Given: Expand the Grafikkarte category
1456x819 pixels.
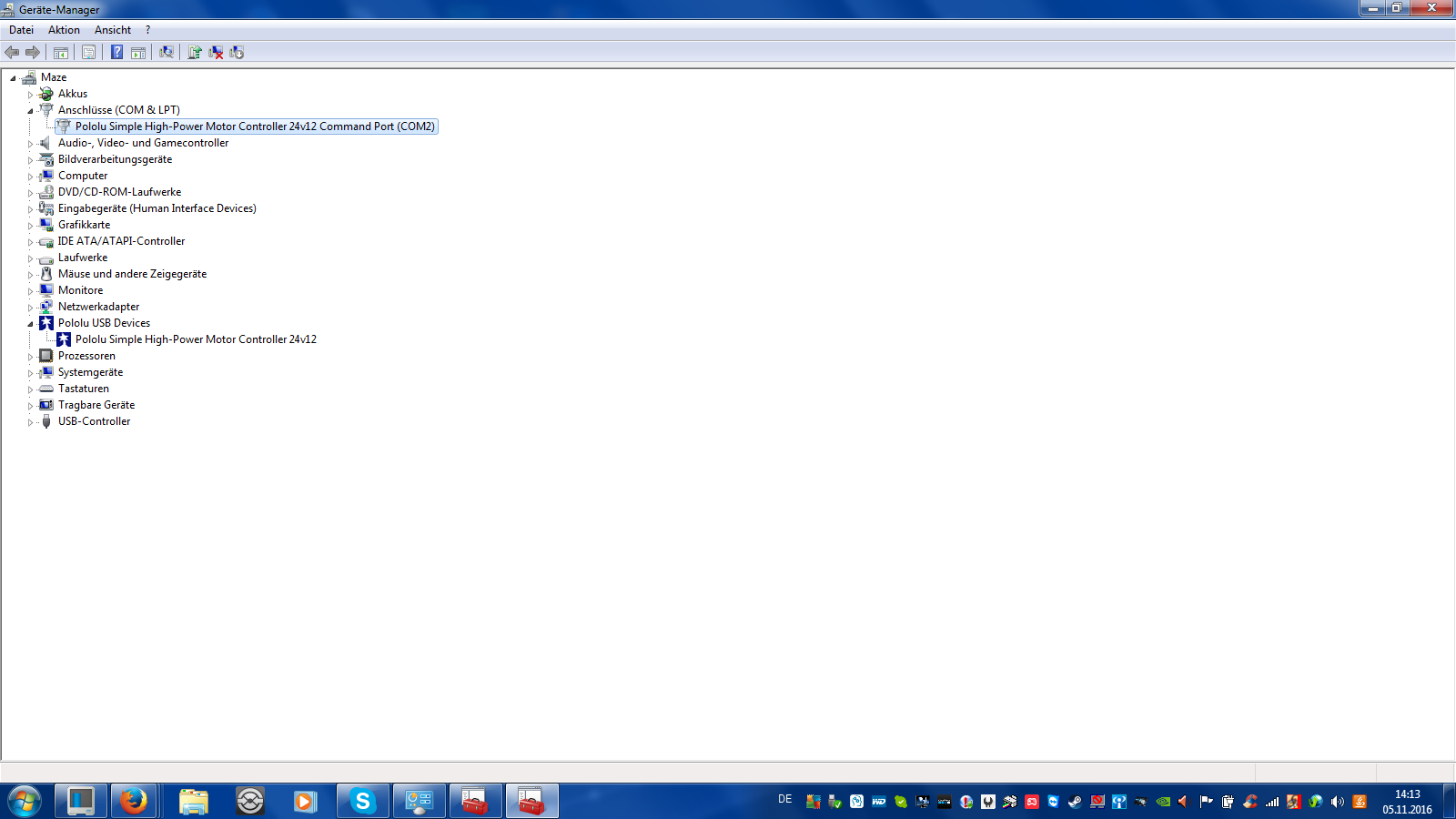Looking at the screenshot, I should 30,226.
